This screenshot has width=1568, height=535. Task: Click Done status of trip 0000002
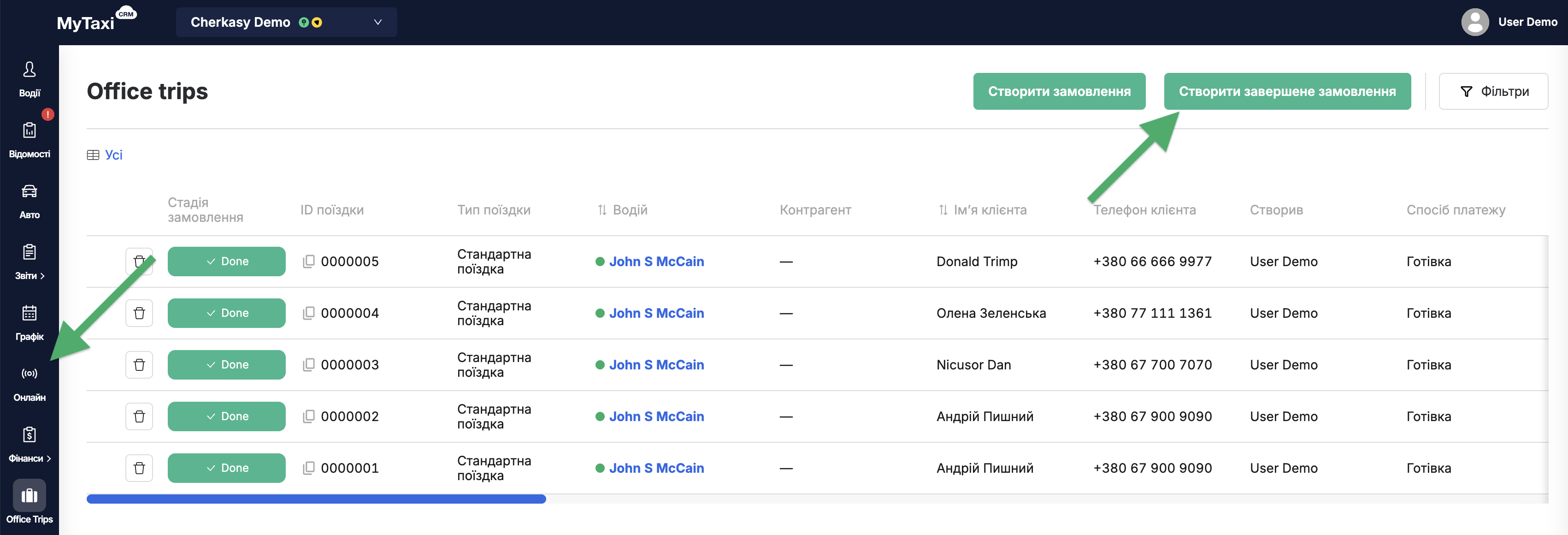(x=226, y=417)
